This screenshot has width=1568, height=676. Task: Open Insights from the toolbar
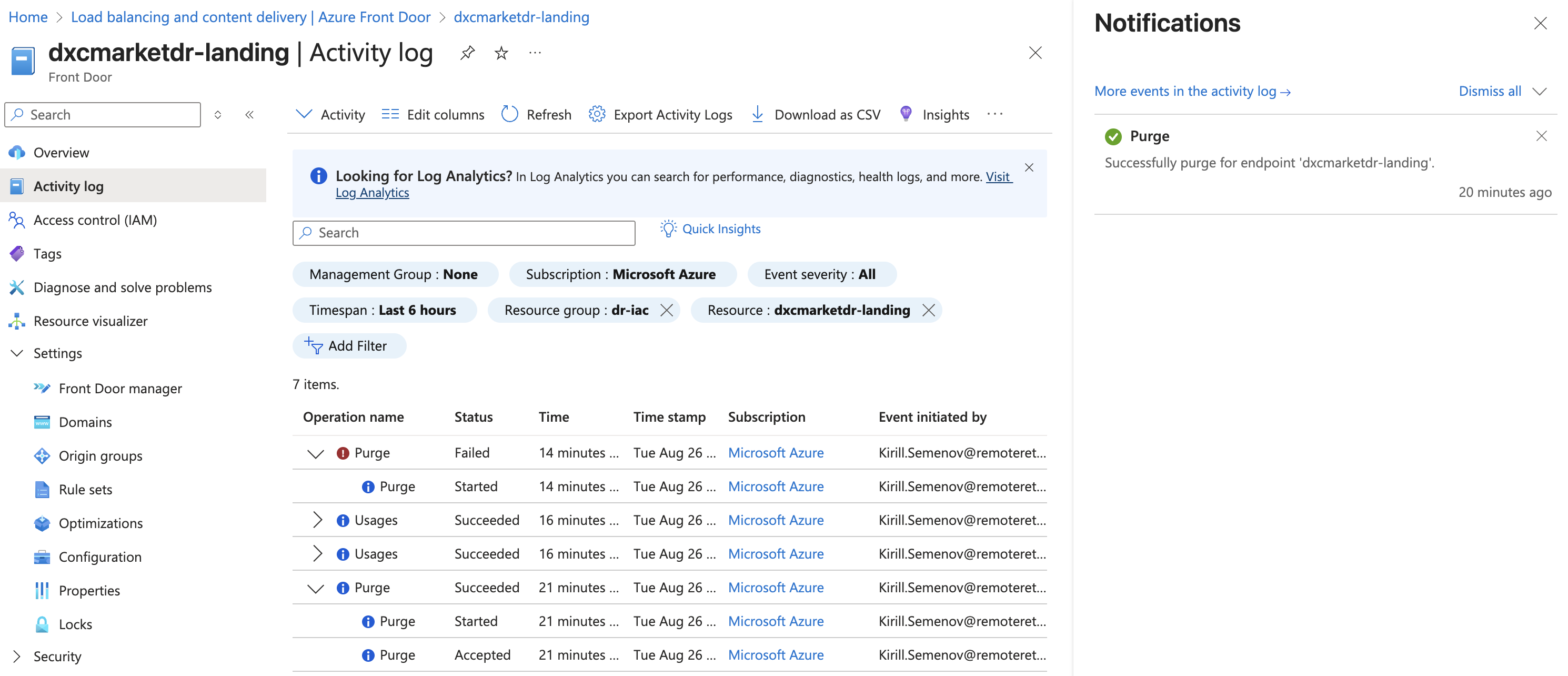click(x=934, y=114)
